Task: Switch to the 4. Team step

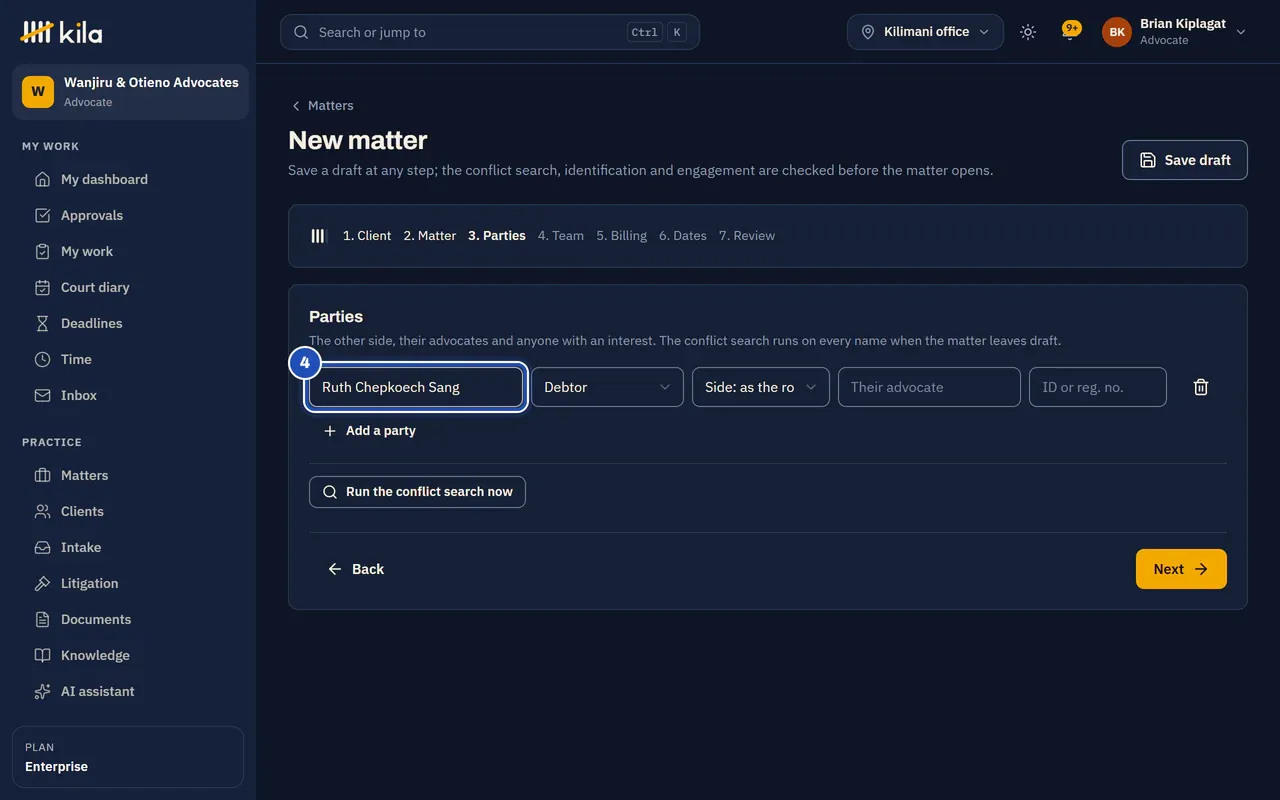Action: 560,236
